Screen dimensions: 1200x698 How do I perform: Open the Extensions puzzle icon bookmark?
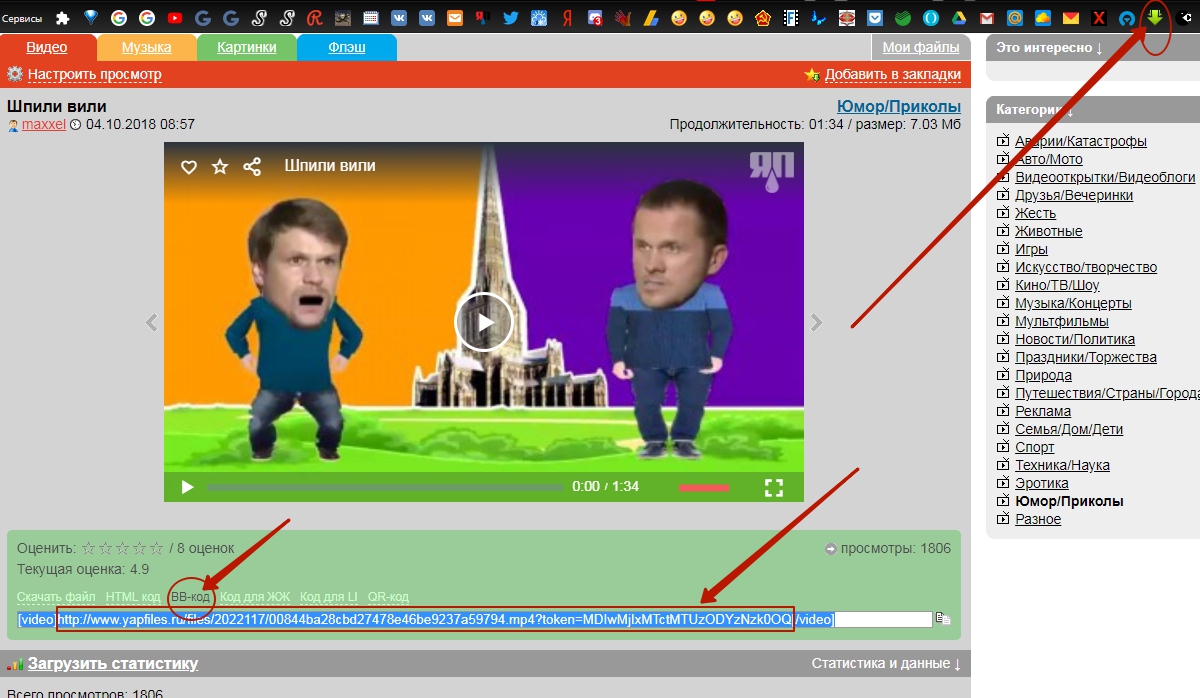point(63,18)
